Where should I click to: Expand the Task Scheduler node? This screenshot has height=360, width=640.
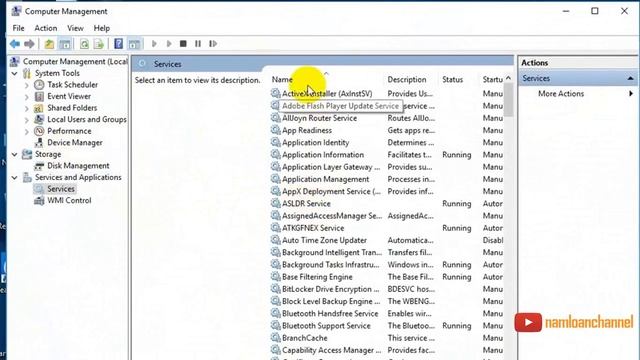click(27, 85)
